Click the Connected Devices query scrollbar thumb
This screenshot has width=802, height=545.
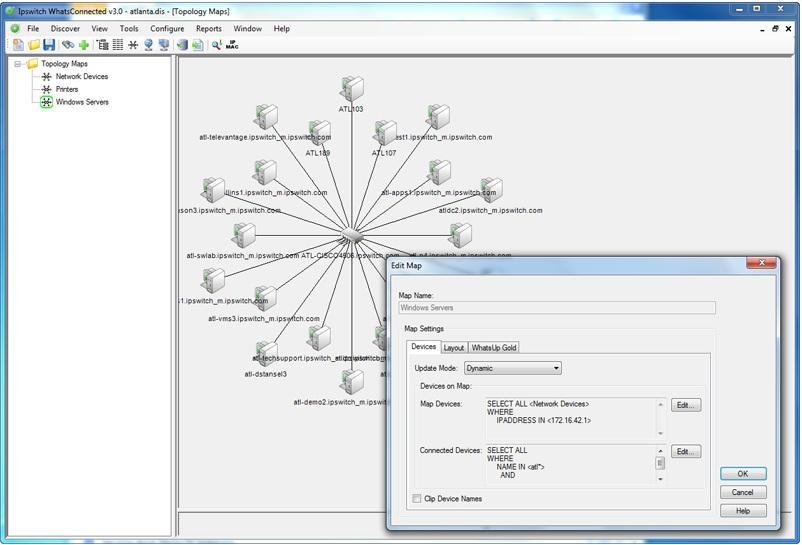point(660,463)
